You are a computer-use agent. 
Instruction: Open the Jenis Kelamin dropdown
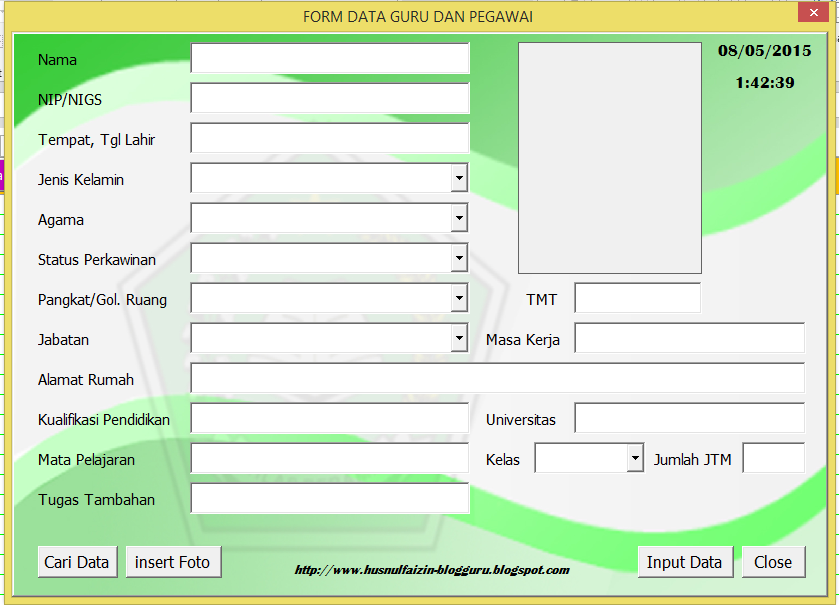(459, 177)
